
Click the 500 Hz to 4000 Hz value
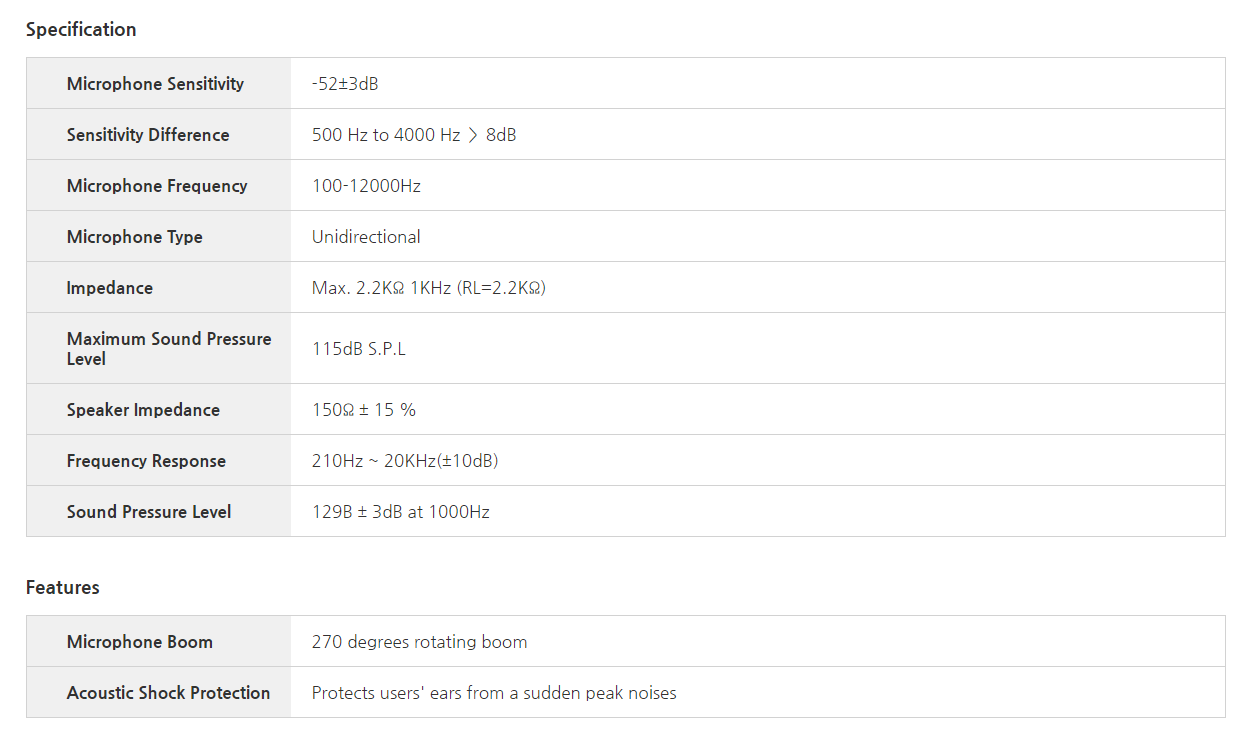click(x=414, y=135)
